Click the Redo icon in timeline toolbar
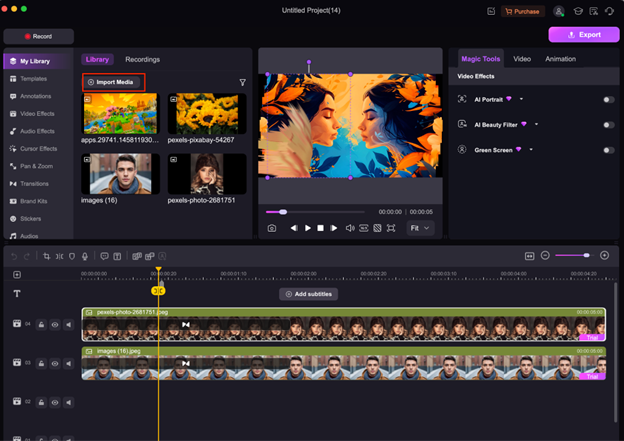 pyautogui.click(x=27, y=256)
